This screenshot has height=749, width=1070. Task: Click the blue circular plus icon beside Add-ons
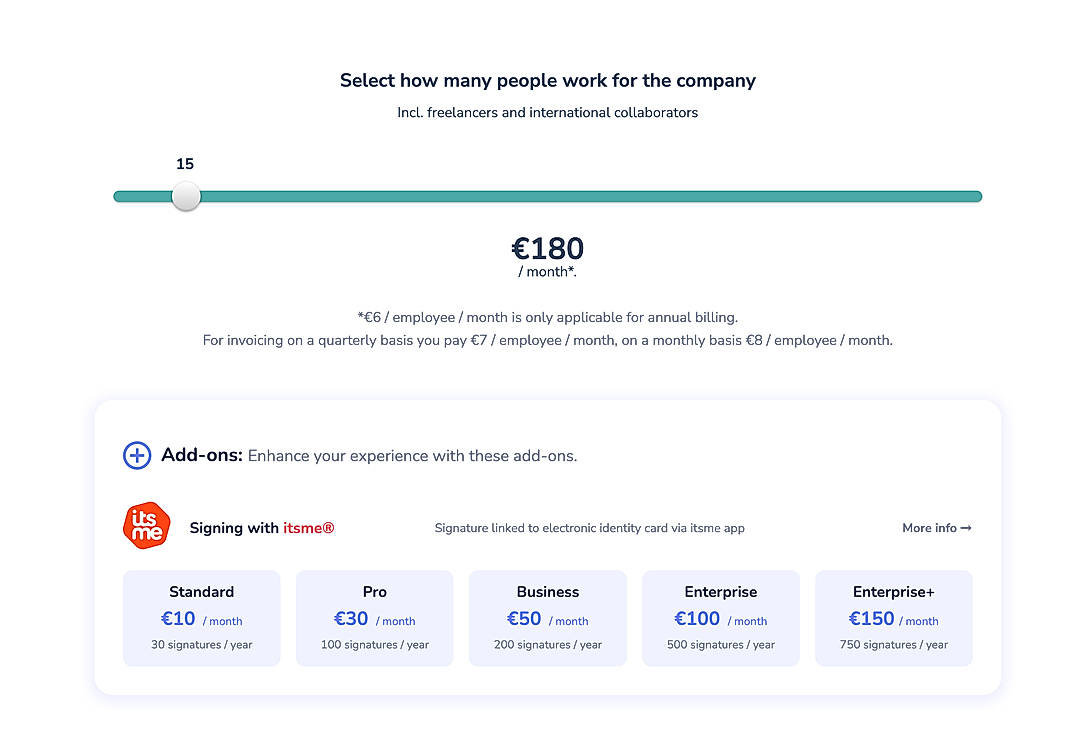(137, 455)
